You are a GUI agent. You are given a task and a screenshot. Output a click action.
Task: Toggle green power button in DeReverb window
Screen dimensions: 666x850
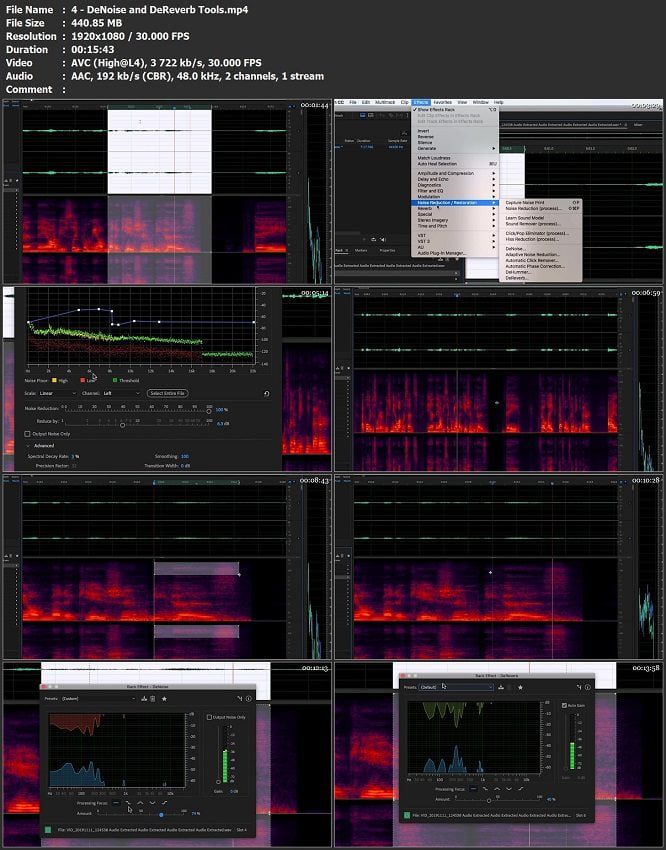[407, 815]
